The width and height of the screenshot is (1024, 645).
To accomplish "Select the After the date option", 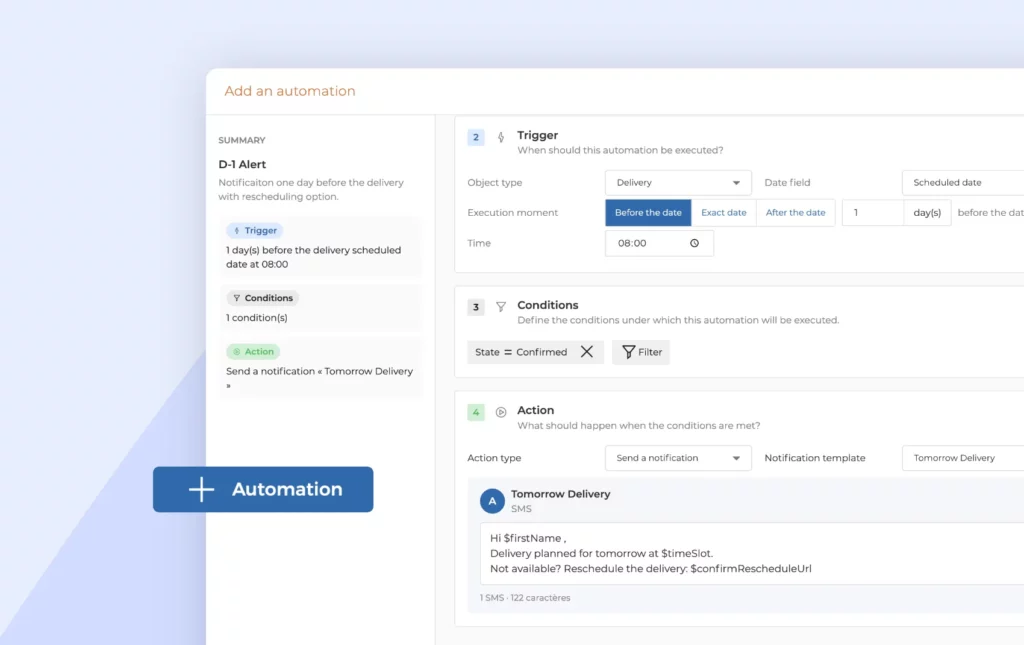I will pos(795,213).
